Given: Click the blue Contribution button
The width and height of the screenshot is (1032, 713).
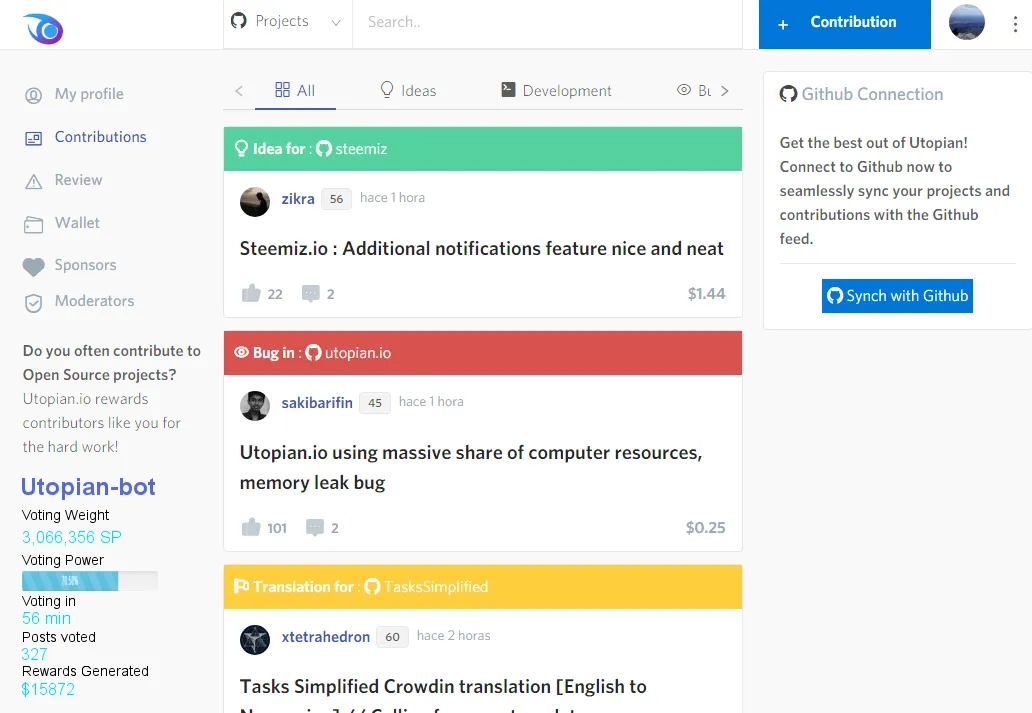Looking at the screenshot, I should (x=844, y=24).
